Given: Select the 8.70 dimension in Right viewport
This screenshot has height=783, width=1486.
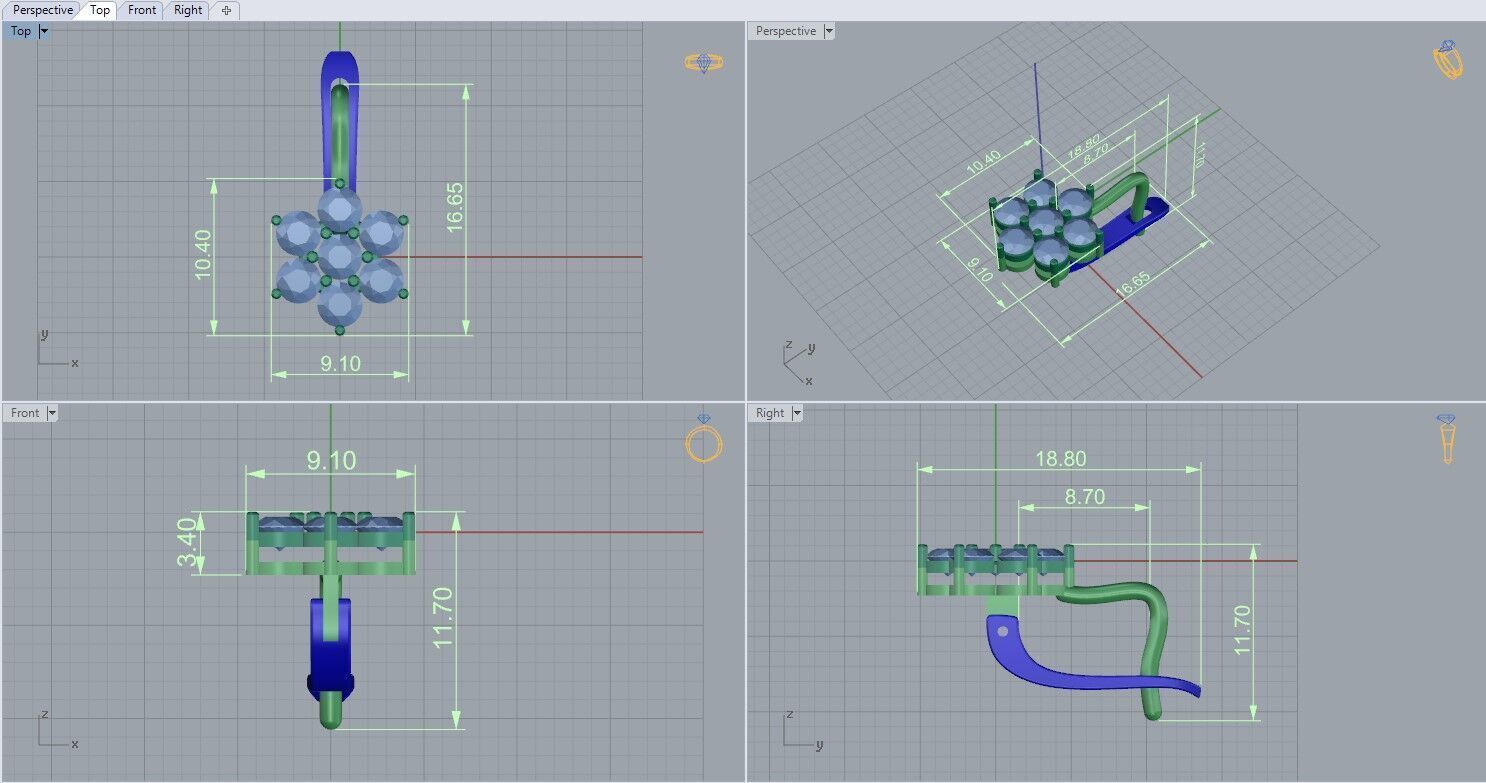Looking at the screenshot, I should pos(1085,497).
